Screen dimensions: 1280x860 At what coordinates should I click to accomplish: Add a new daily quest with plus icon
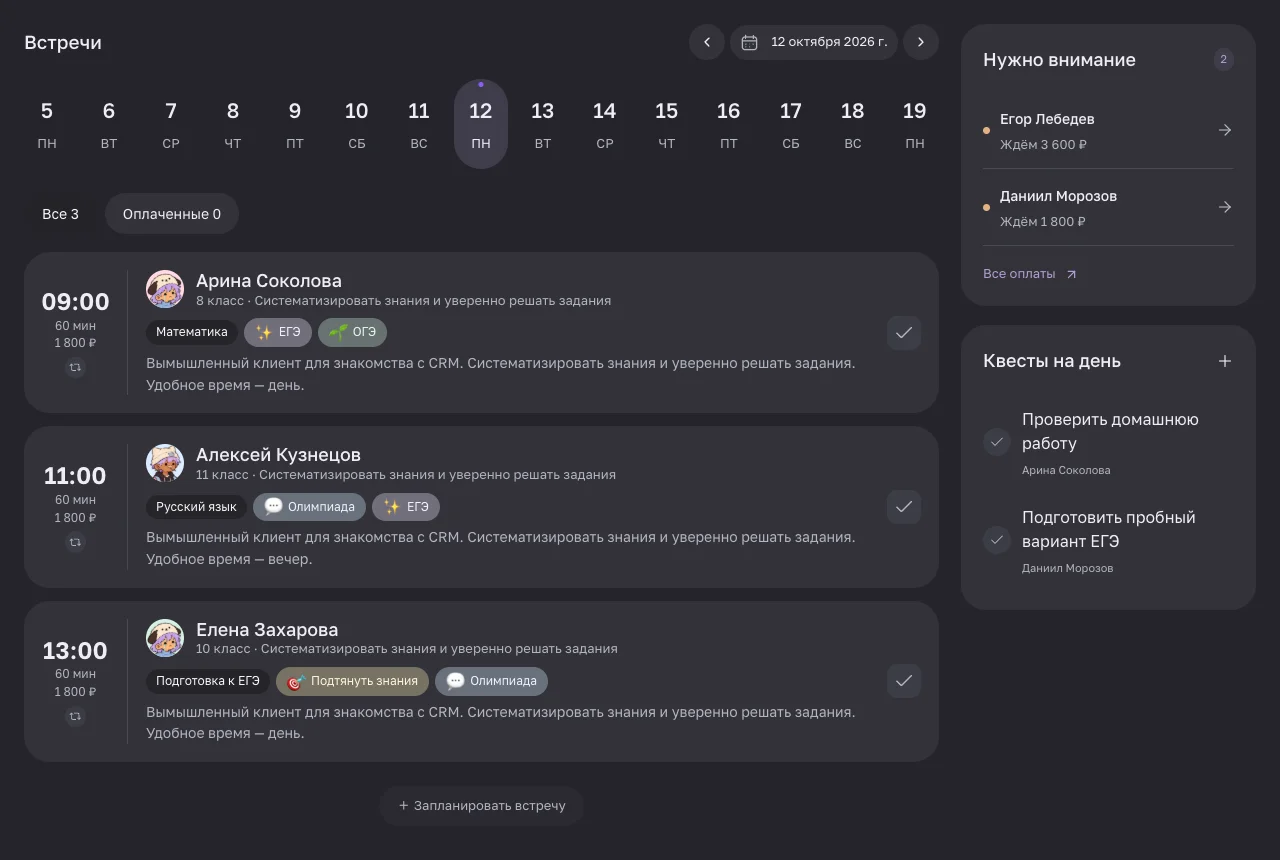pyautogui.click(x=1225, y=361)
